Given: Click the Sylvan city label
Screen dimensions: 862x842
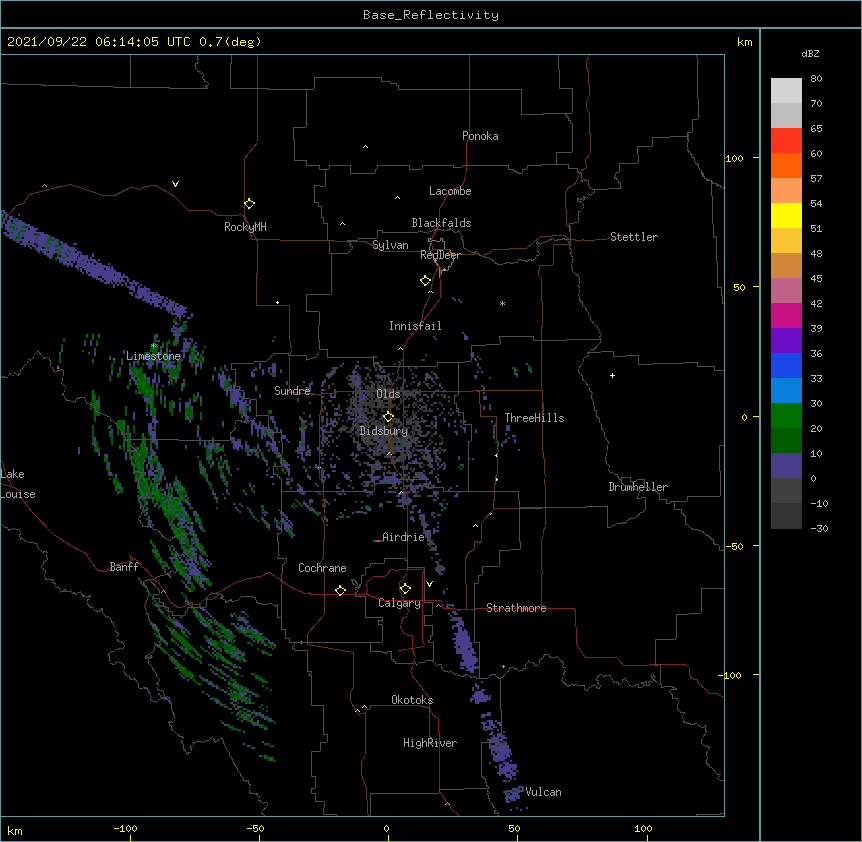Looking at the screenshot, I should [x=390, y=245].
